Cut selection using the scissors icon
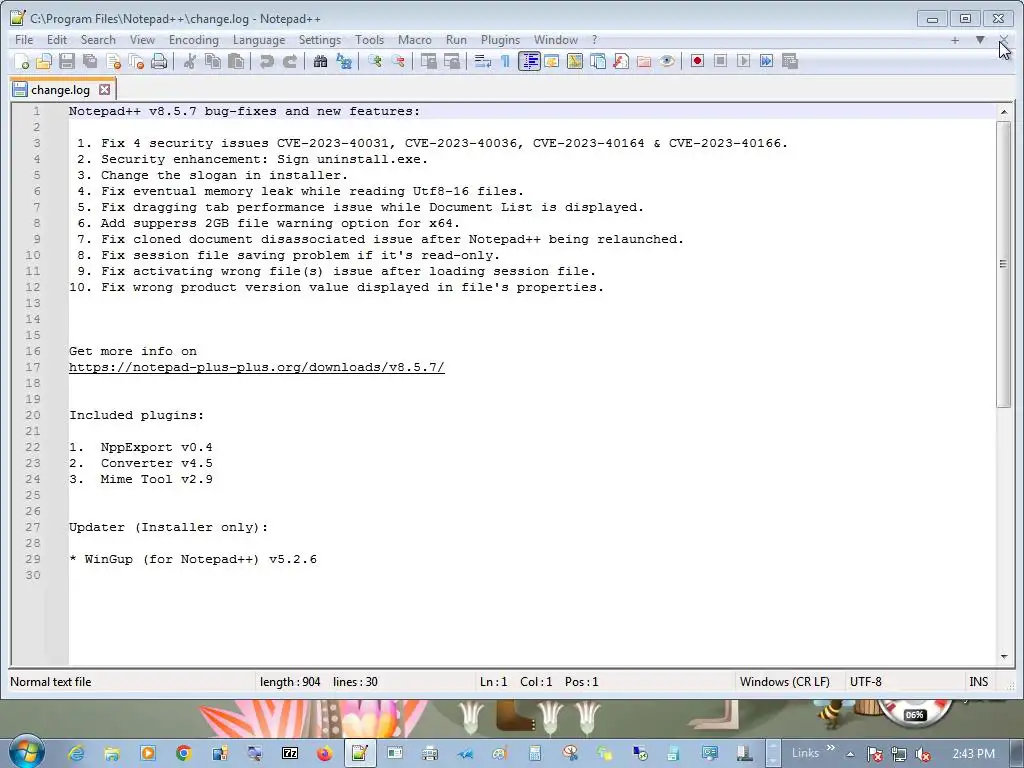Screen dimensions: 1024x768 (190, 61)
